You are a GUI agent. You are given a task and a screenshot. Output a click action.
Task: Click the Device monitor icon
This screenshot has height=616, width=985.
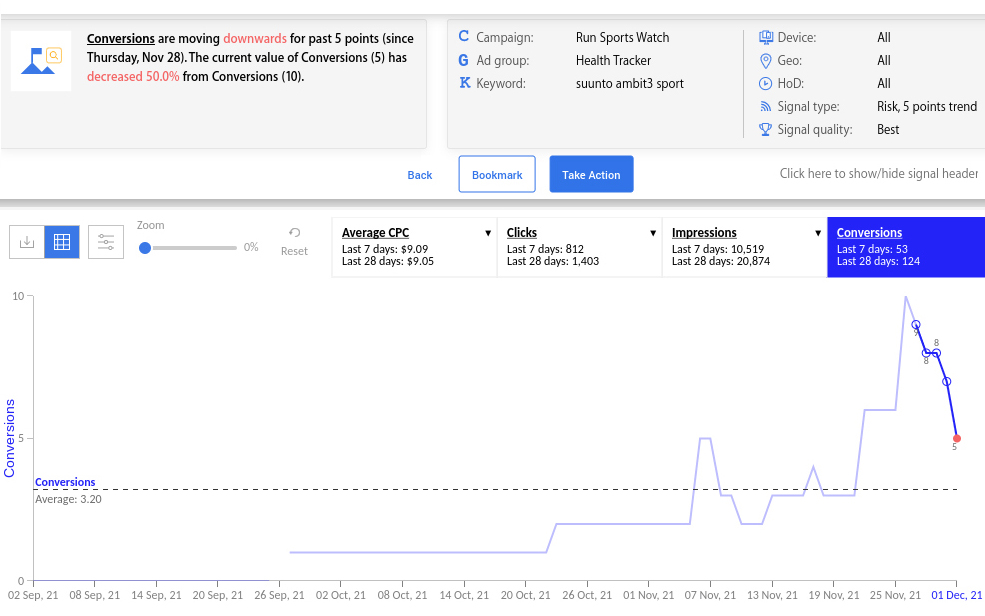click(x=766, y=38)
